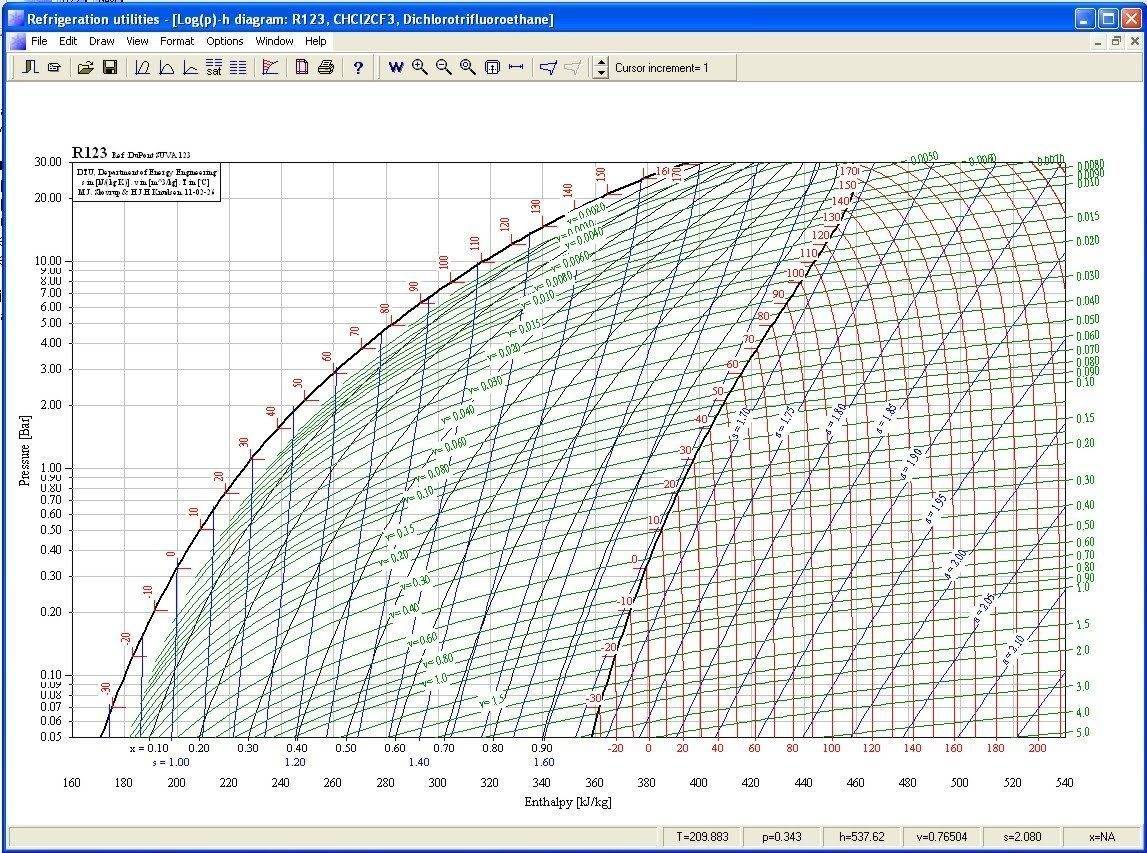Viewport: 1147px width, 853px height.
Task: Click the 'x = 0.10' quality label
Action: (x=149, y=748)
